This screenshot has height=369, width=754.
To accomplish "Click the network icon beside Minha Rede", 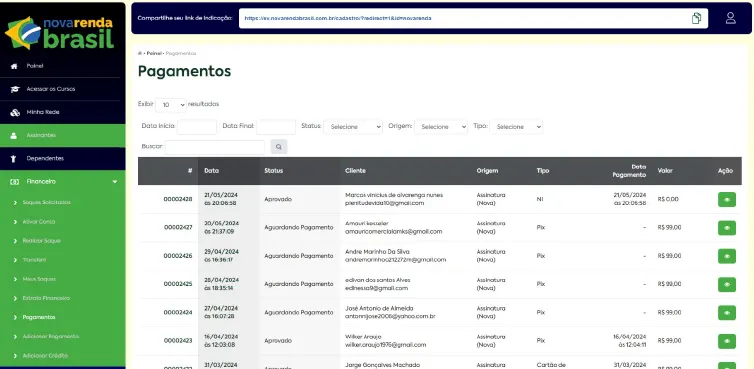I will pos(15,112).
